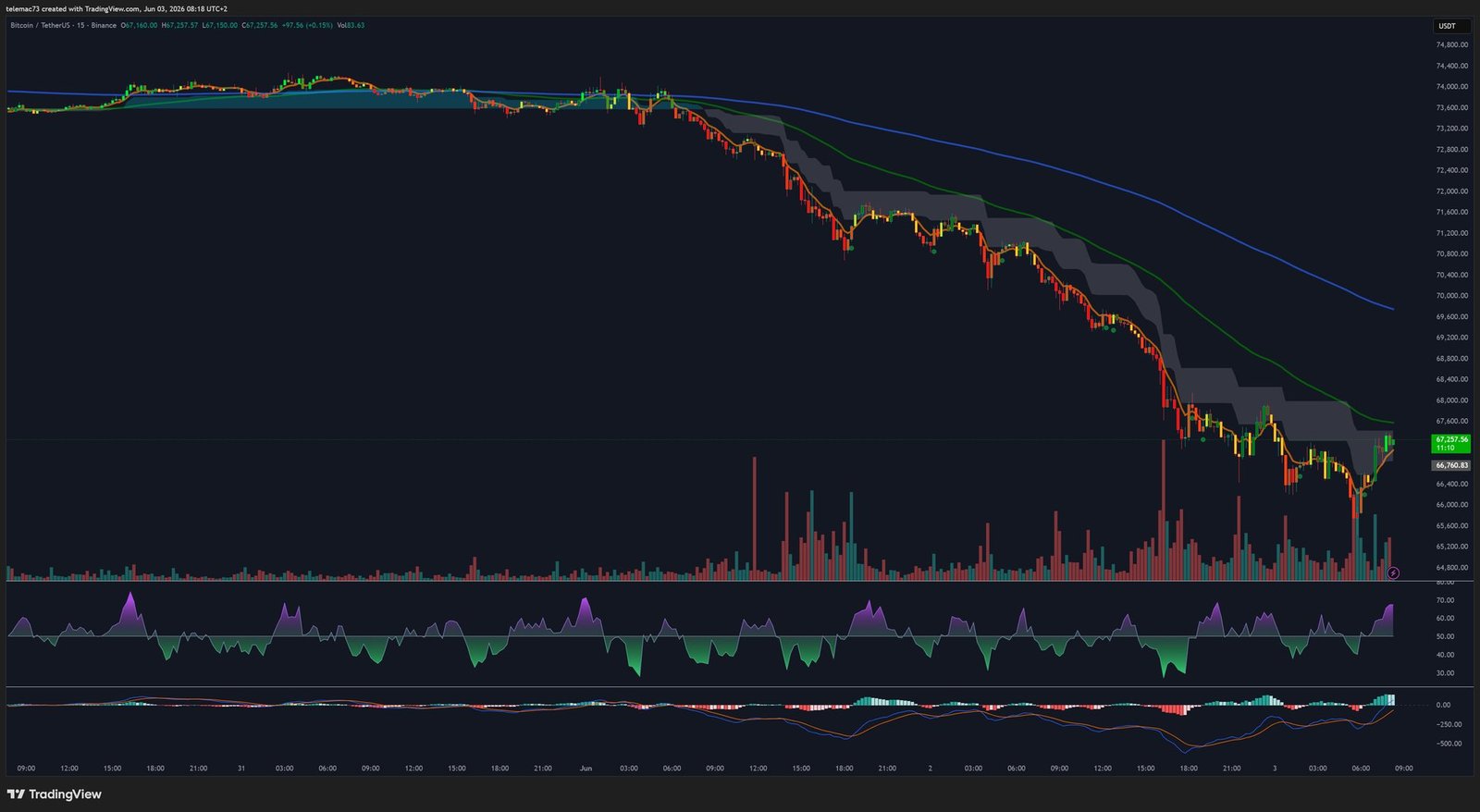Click the −500.00 MACD scale label
Image resolution: width=1480 pixels, height=812 pixels.
[1449, 744]
